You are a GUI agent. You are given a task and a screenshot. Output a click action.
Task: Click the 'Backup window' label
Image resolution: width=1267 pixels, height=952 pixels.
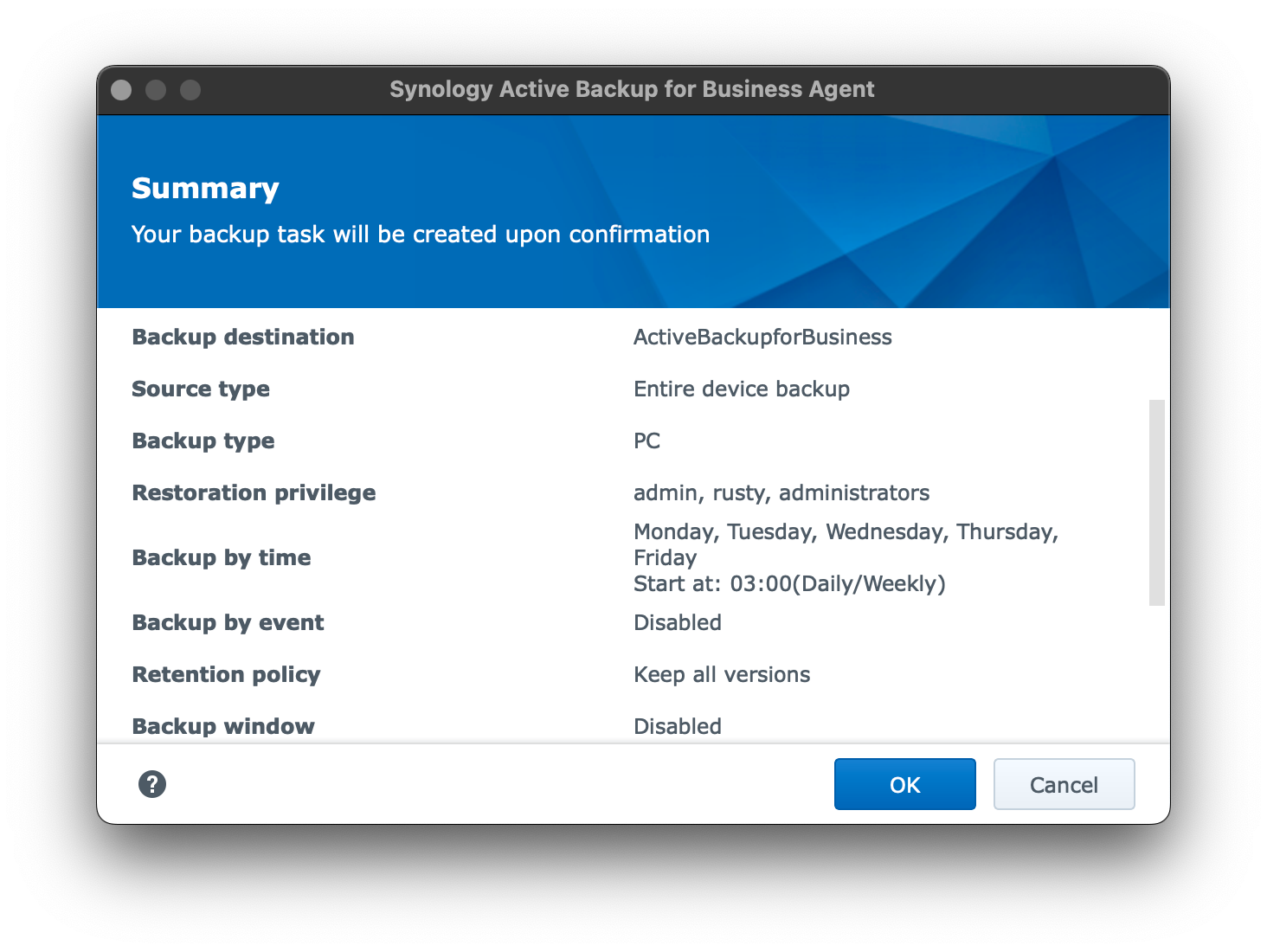click(x=223, y=726)
